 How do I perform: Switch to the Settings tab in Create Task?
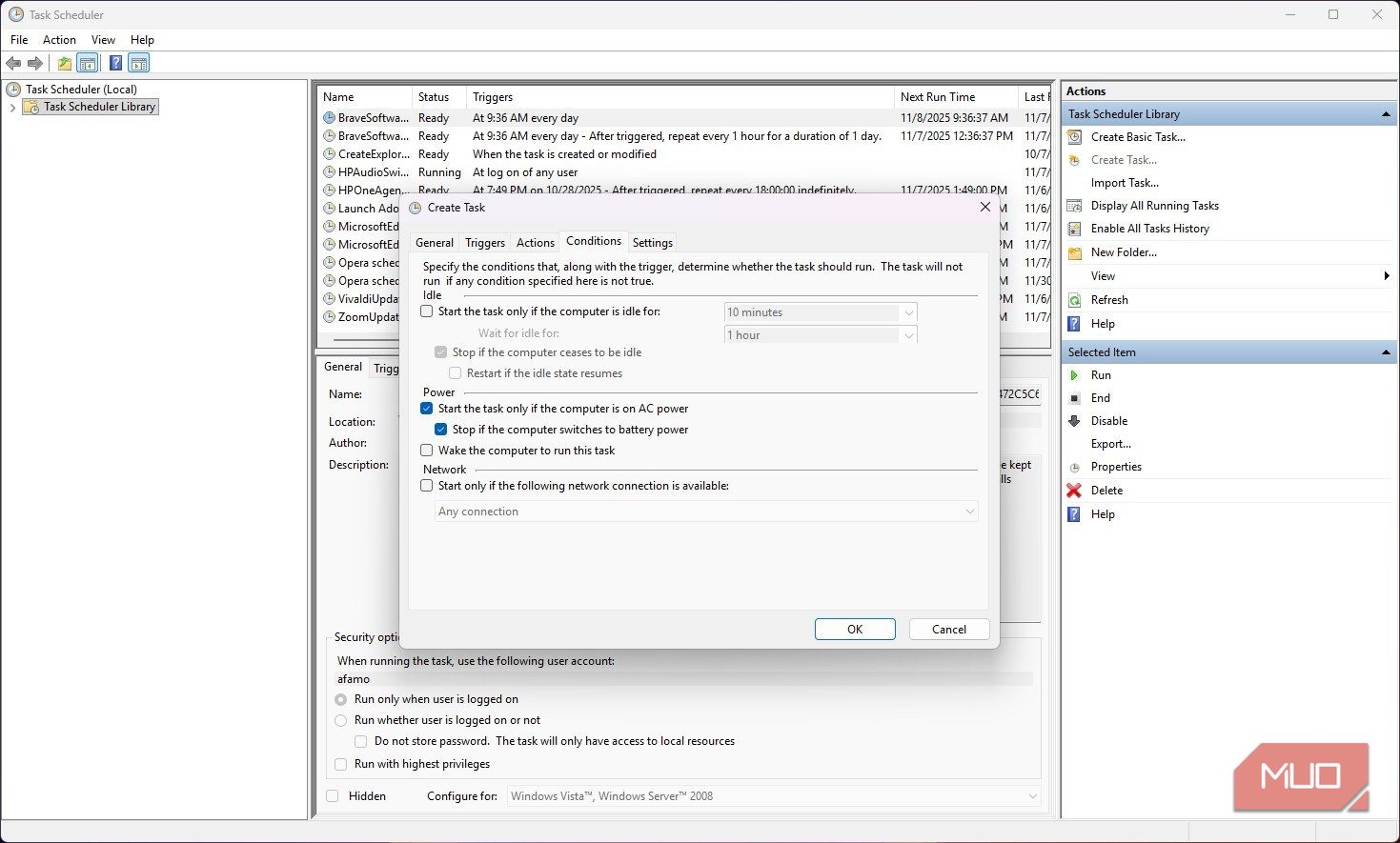point(653,243)
